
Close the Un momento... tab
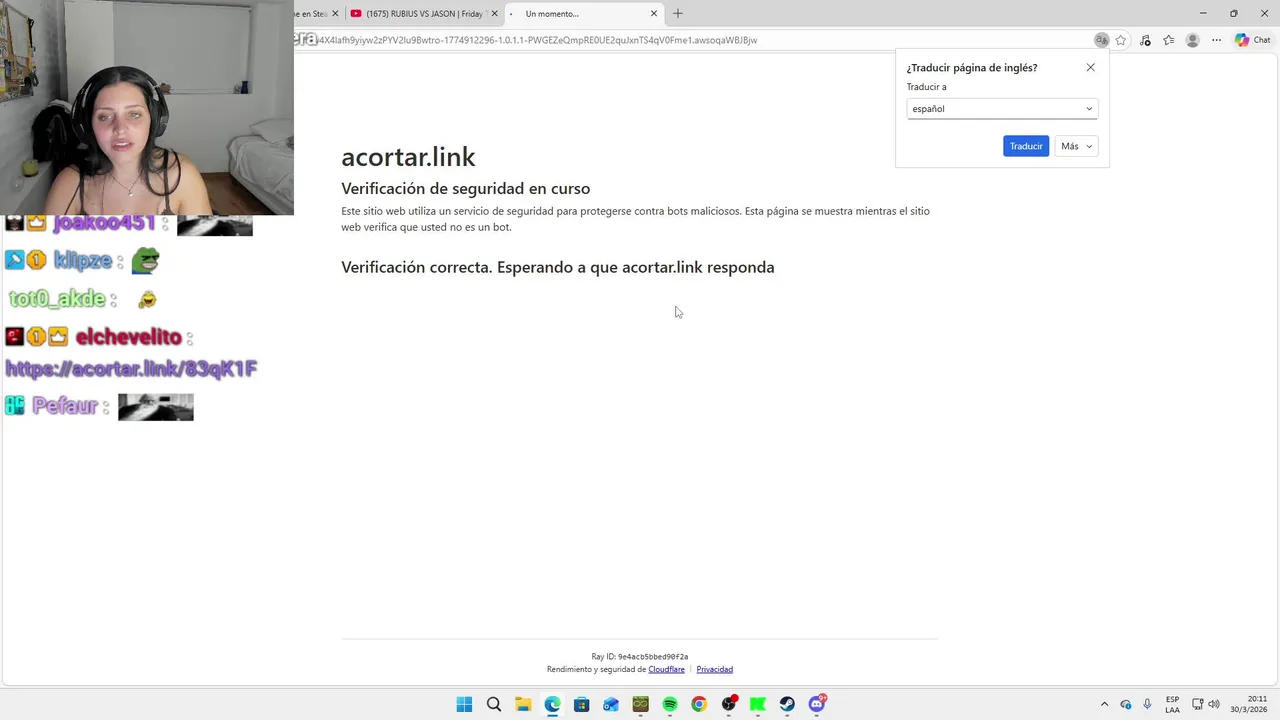654,14
